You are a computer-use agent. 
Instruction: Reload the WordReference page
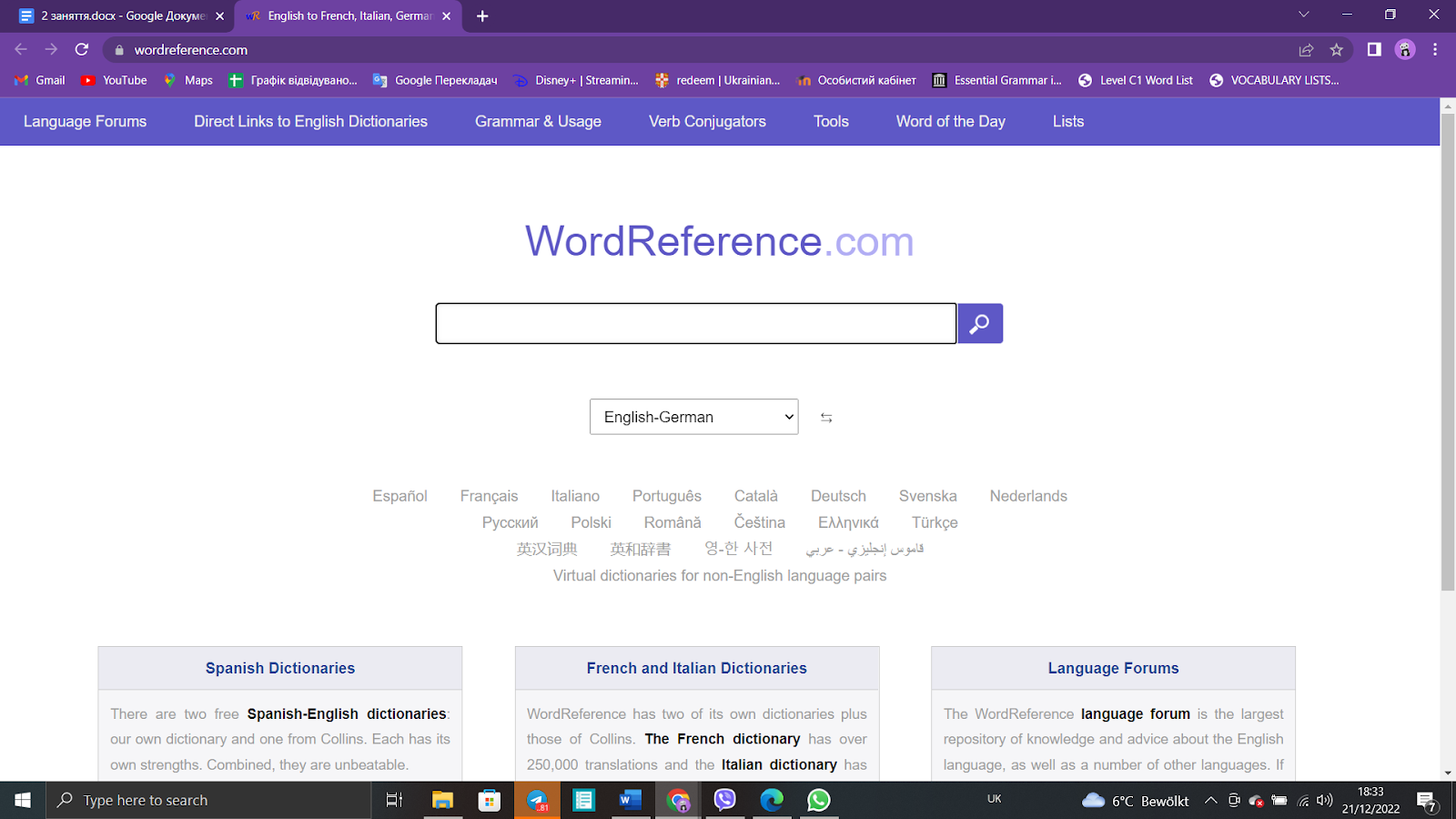82,49
